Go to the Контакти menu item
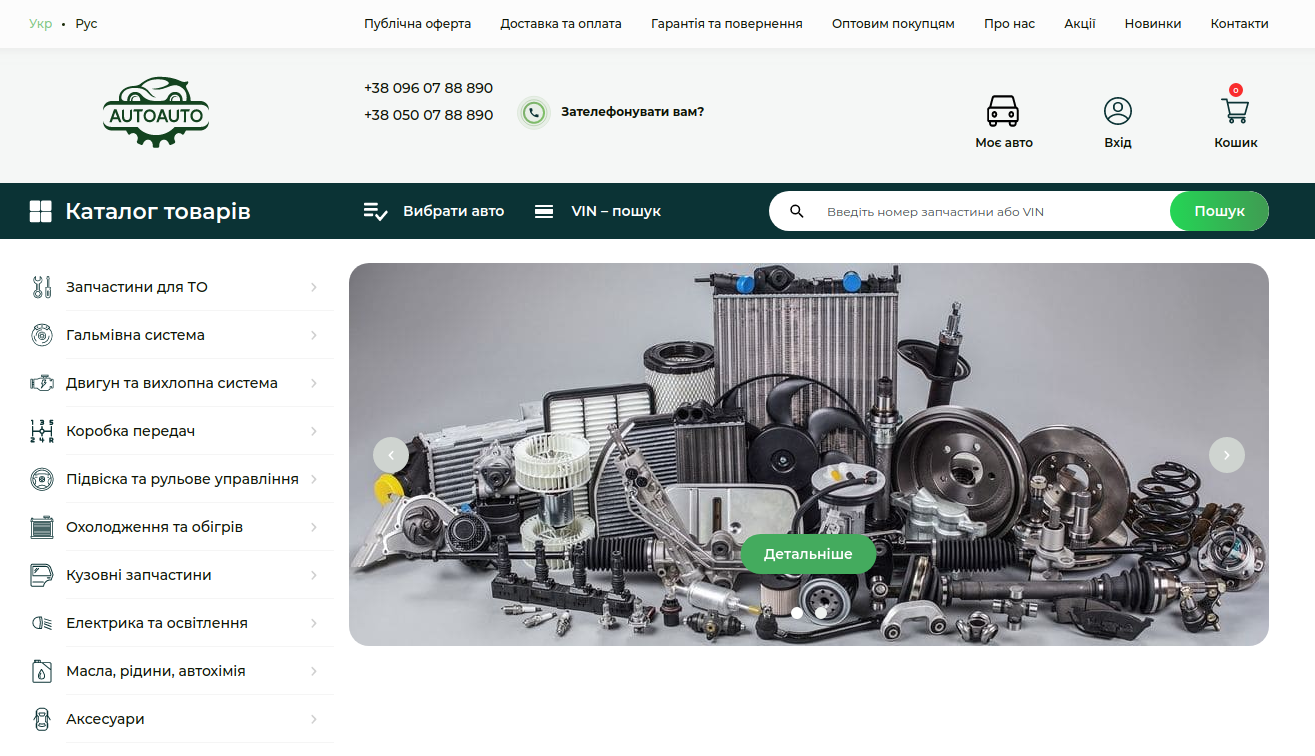The height and width of the screenshot is (756, 1315). tap(1239, 23)
